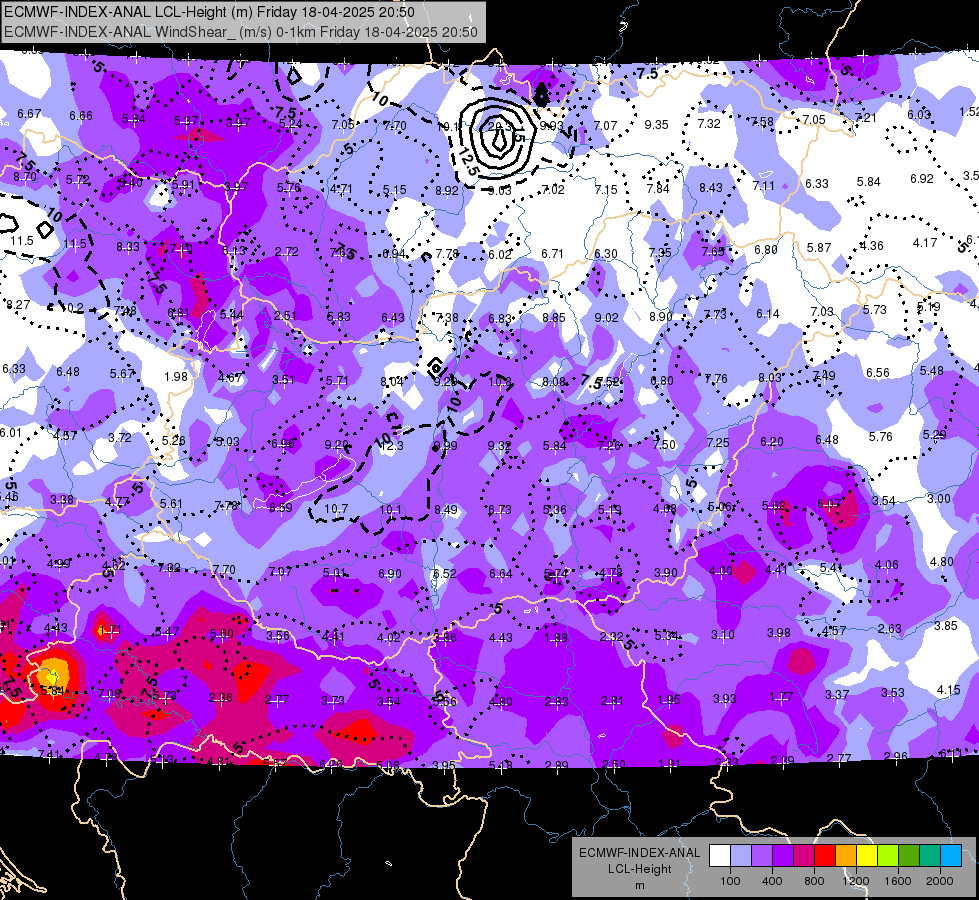Click the map value 10.8

coord(500,381)
